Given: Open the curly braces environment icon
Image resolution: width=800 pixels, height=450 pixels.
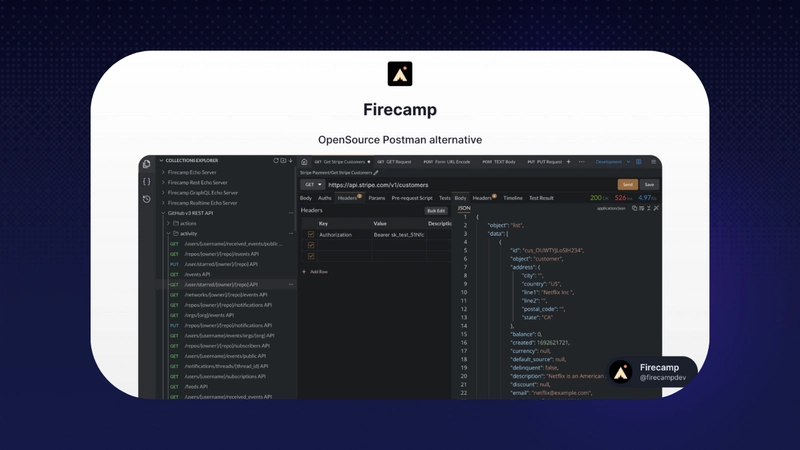Looking at the screenshot, I should (147, 181).
